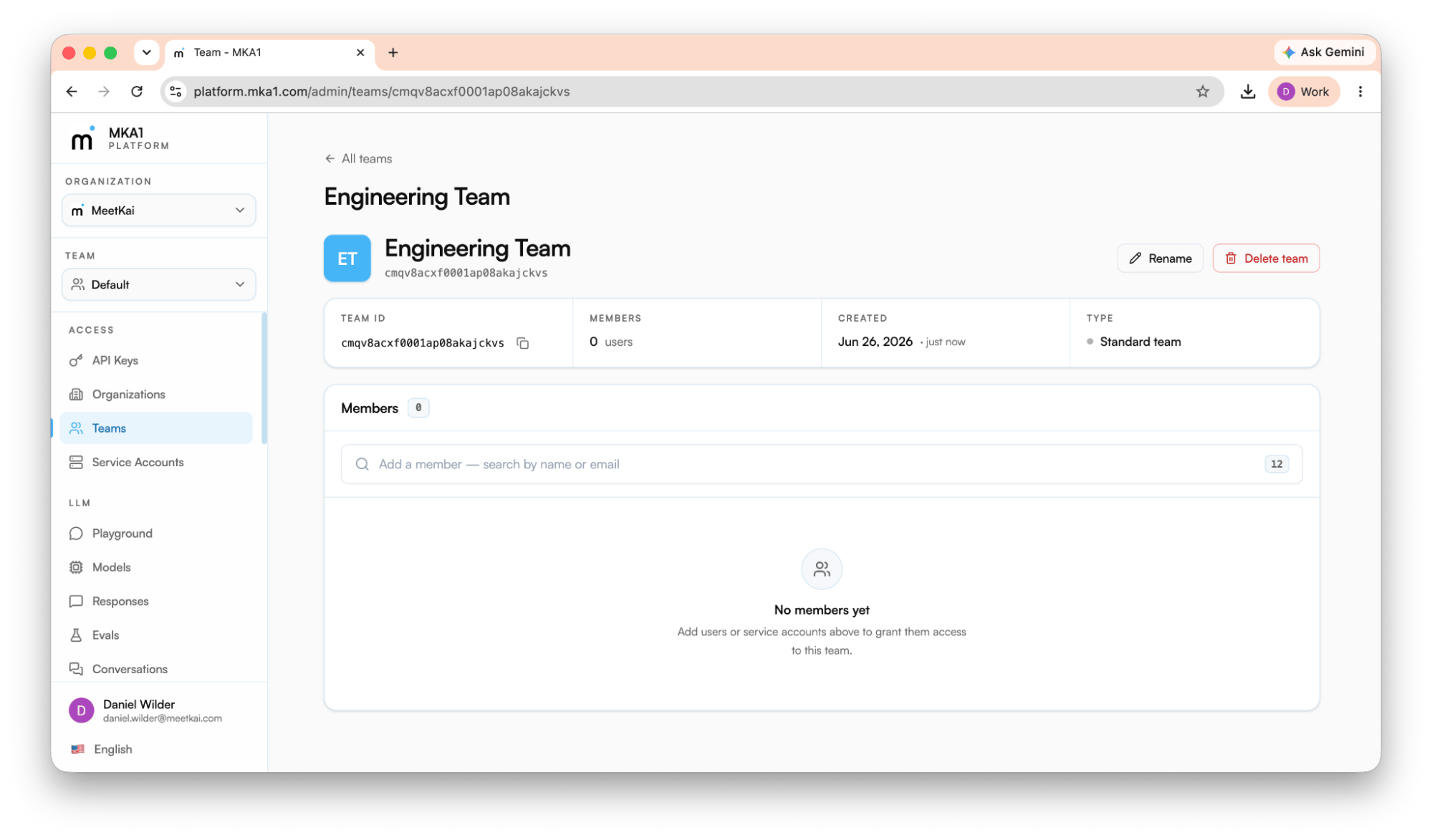Click the Jun 26, 2026 created date
The height and width of the screenshot is (840, 1432).
(875, 342)
